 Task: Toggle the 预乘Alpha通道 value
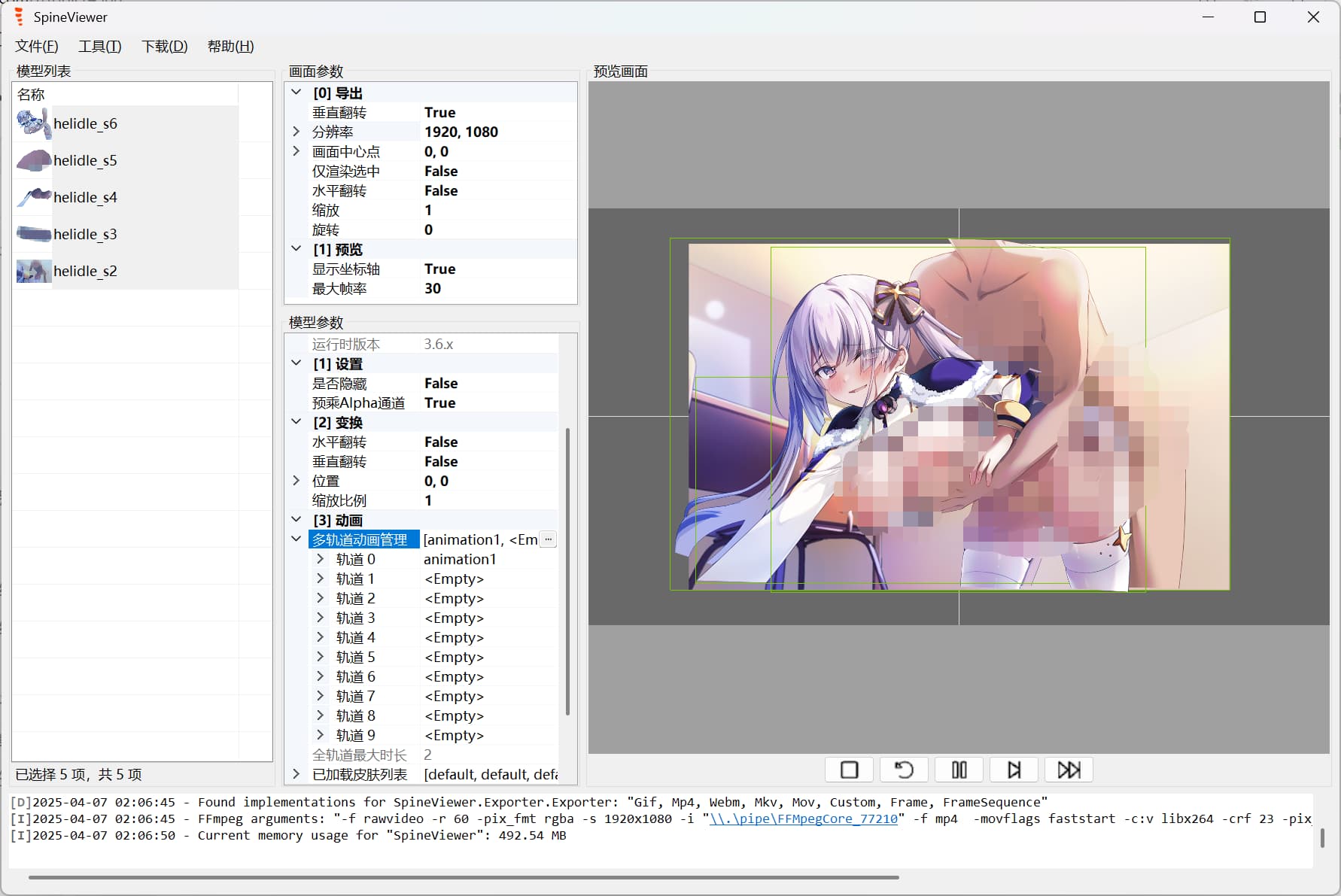point(439,403)
